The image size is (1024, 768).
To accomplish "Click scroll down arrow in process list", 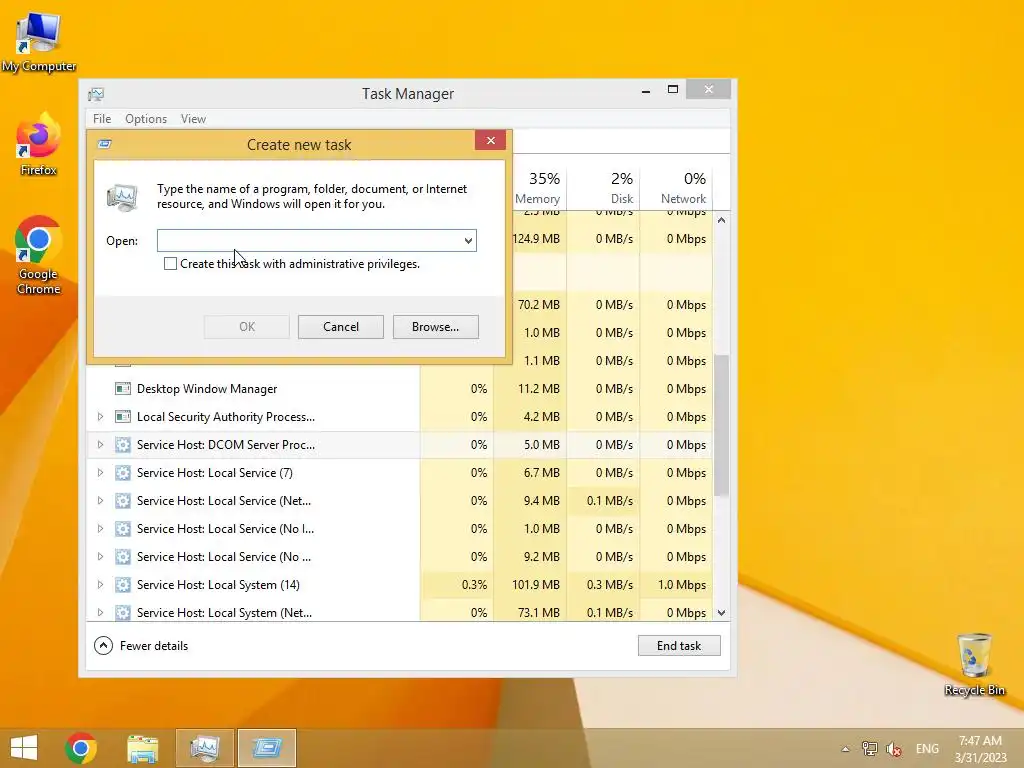I will point(721,613).
